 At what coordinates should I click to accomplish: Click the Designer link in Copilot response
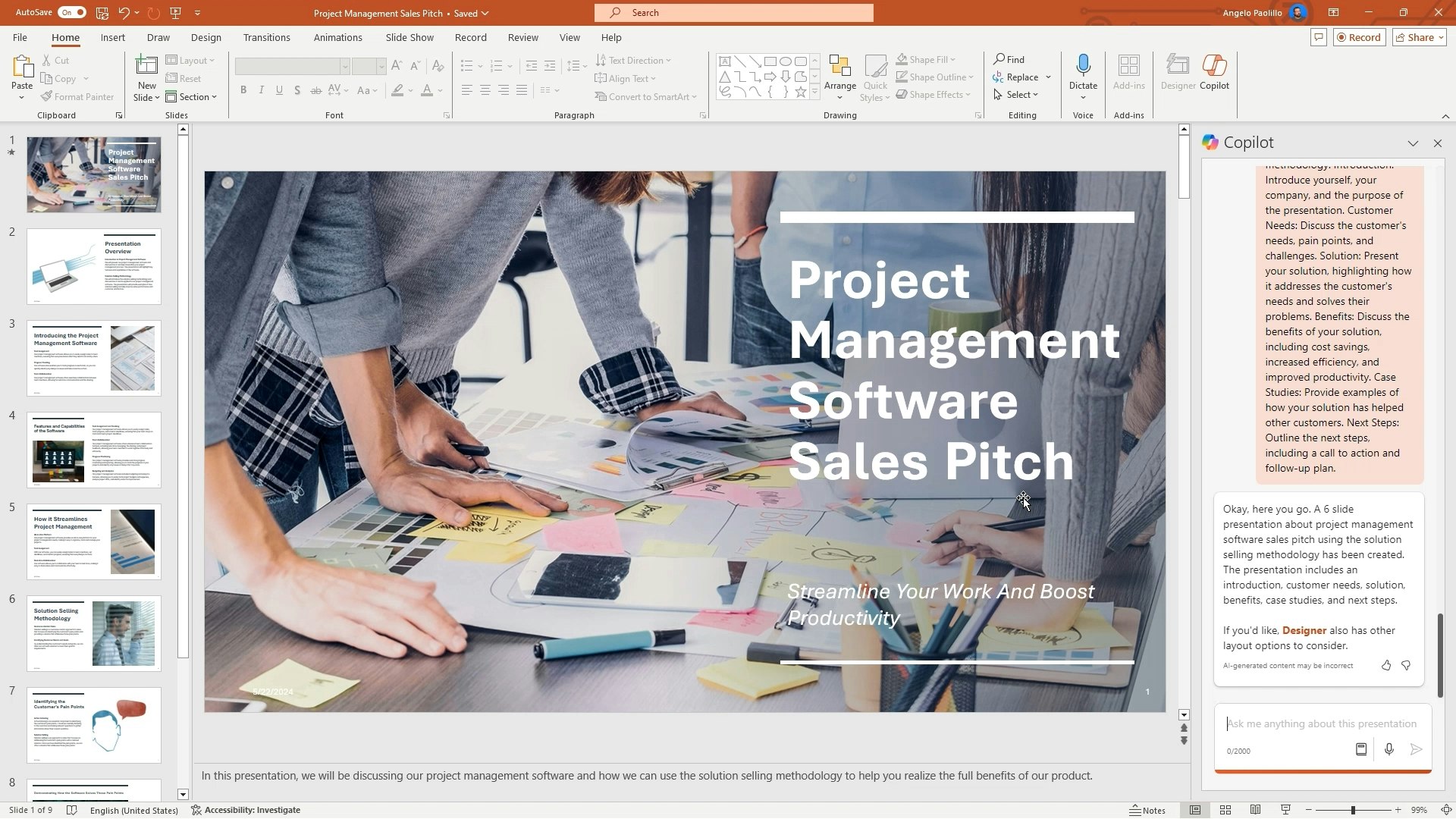(1304, 631)
